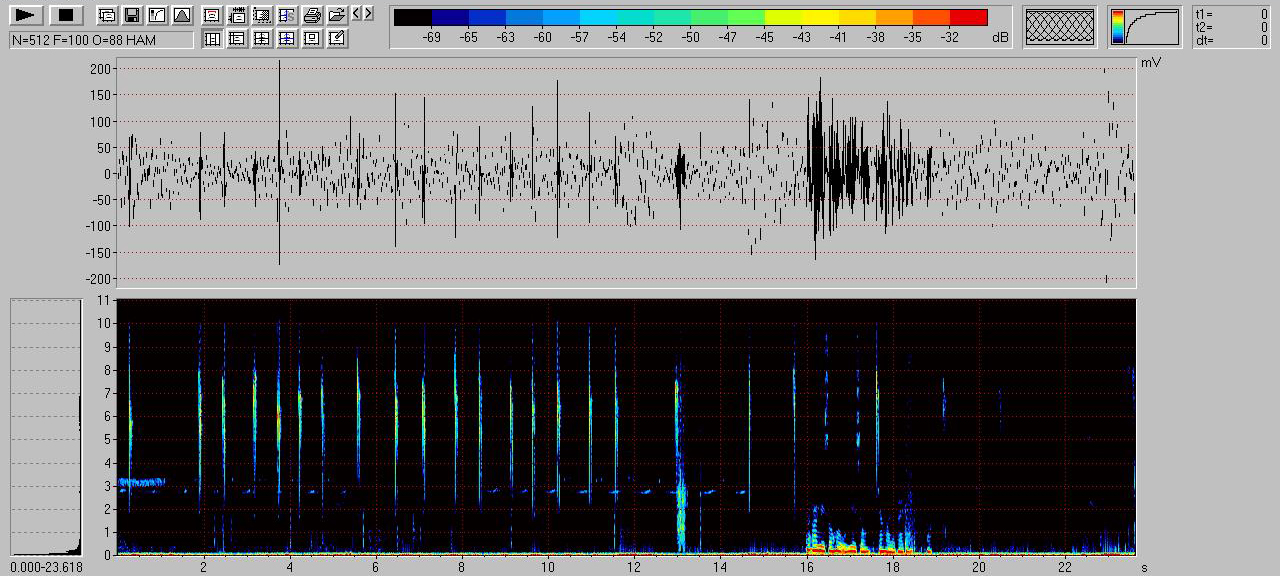Toggle the blue-marked S icon in top row

[x=287, y=15]
